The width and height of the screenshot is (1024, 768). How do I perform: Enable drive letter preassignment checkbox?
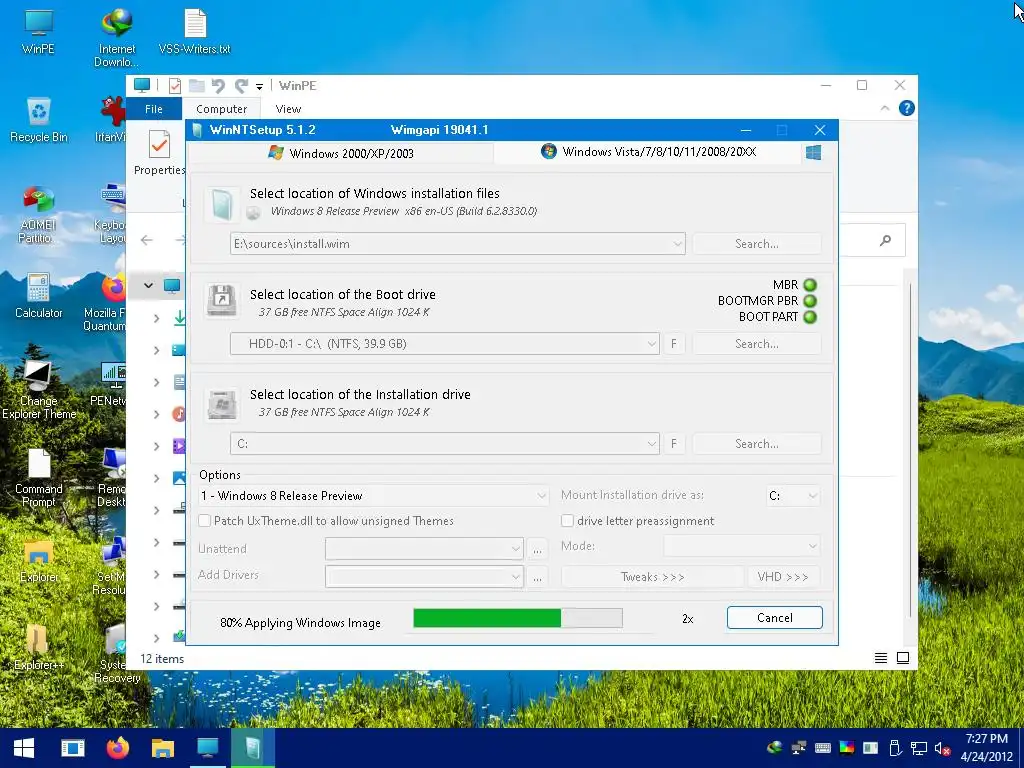[567, 520]
